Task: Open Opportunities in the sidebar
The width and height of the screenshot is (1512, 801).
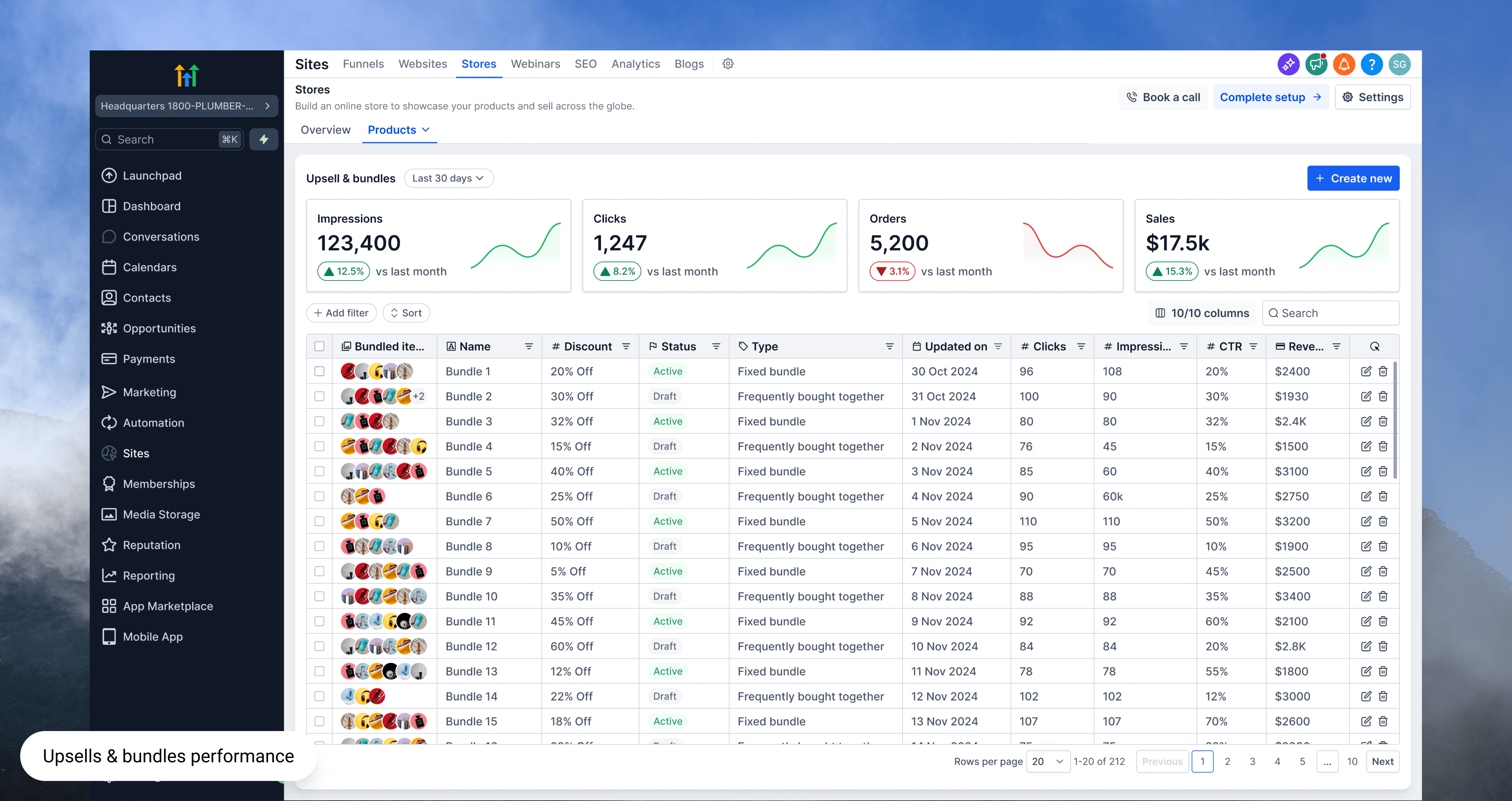Action: (x=159, y=328)
